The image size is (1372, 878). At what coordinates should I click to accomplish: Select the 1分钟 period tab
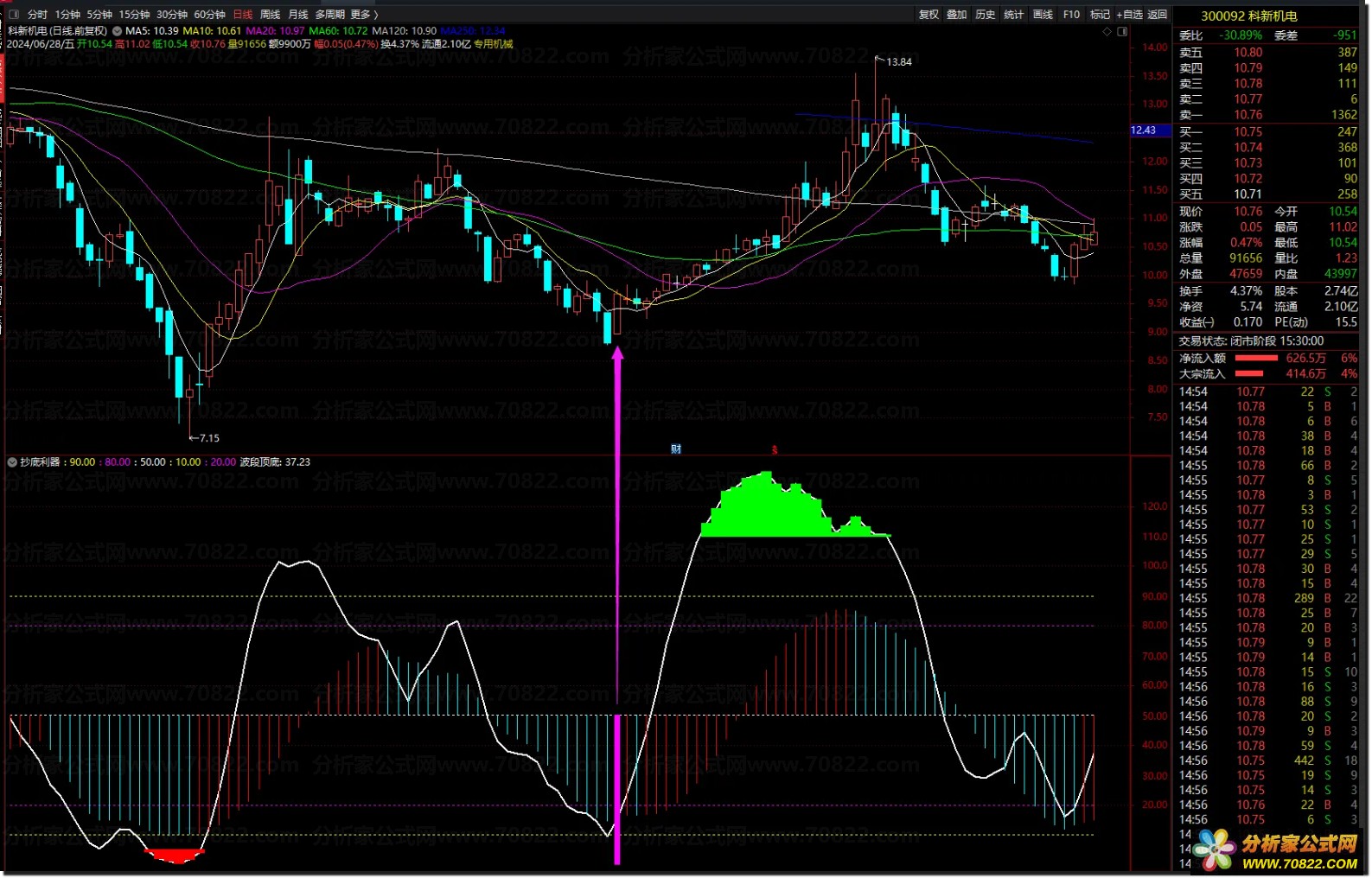(x=67, y=15)
